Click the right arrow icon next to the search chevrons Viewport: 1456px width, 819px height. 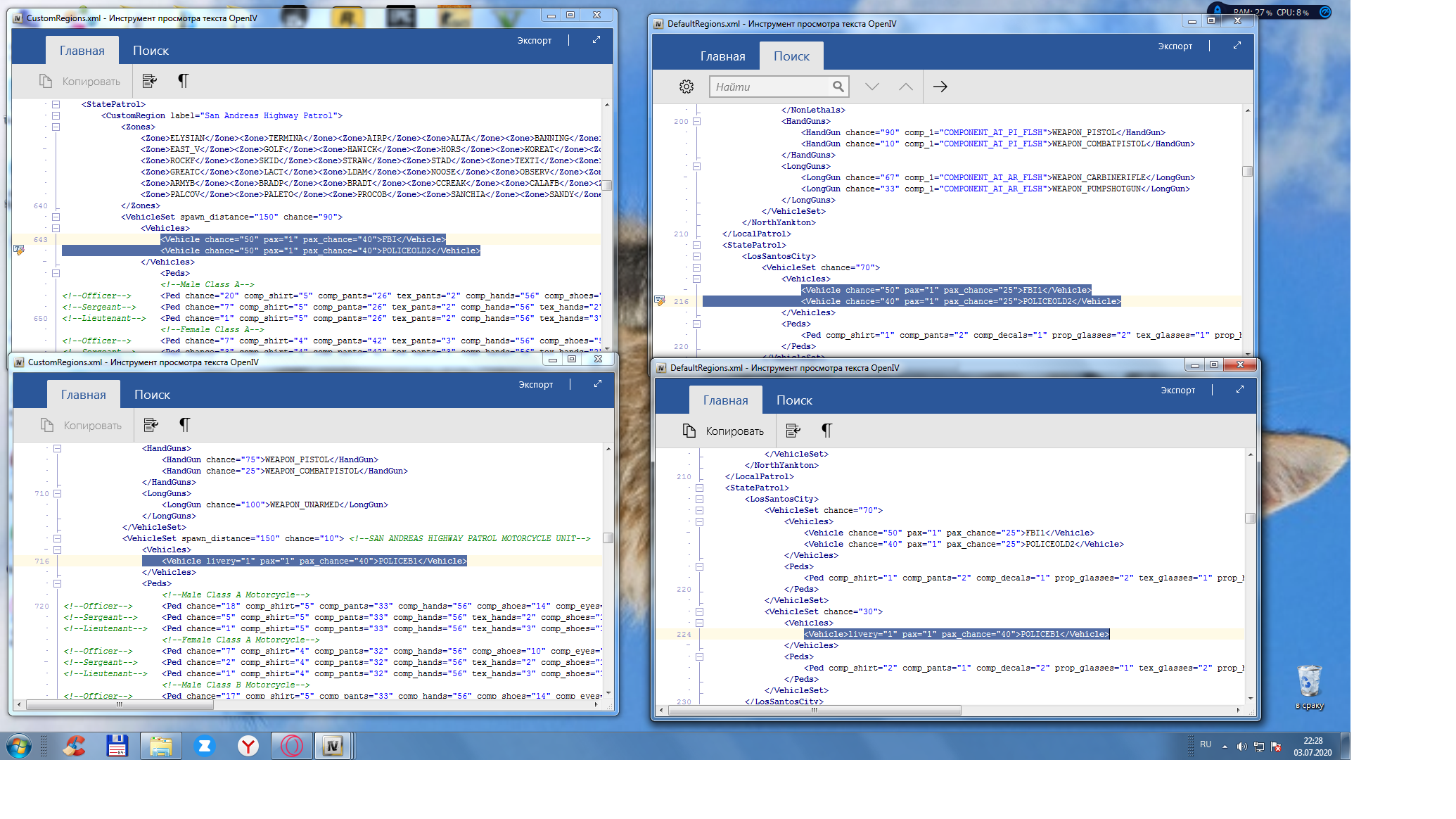coord(940,87)
